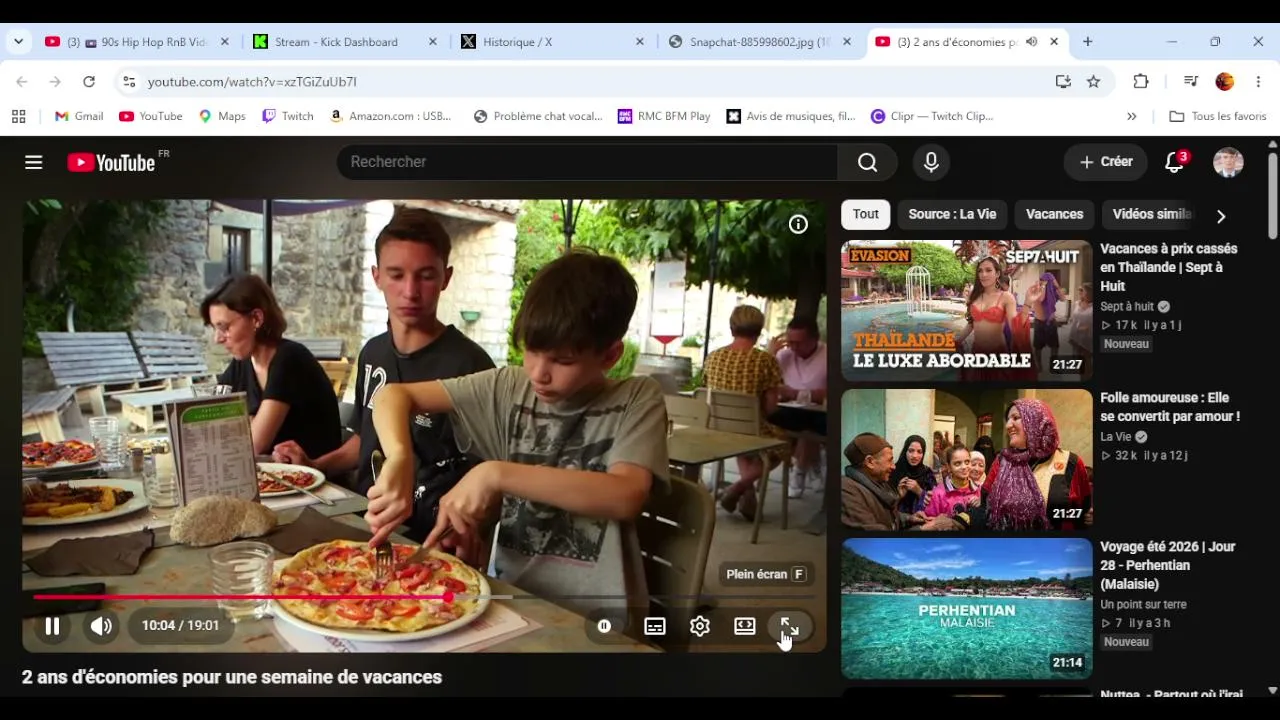Image resolution: width=1280 pixels, height=720 pixels.
Task: Open the player settings gear
Action: tap(700, 626)
